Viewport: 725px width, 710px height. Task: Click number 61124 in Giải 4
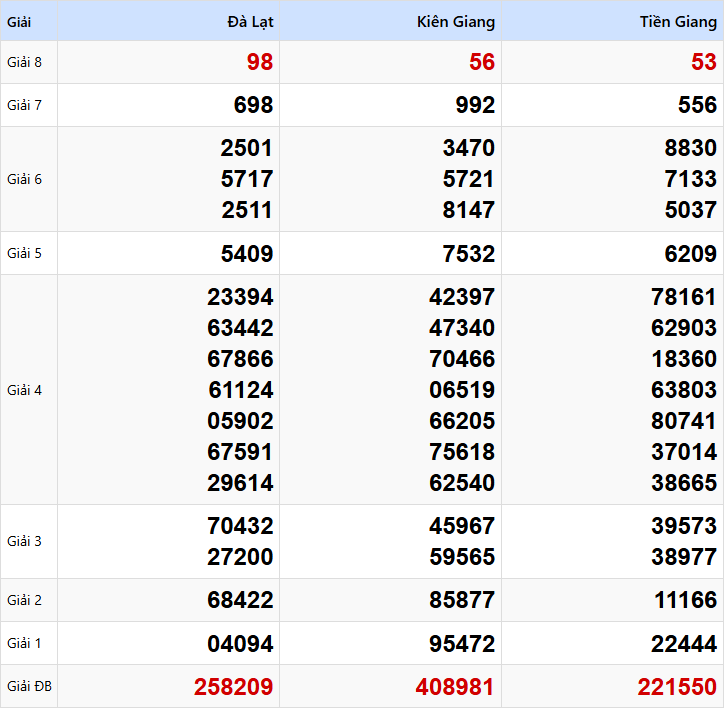[x=240, y=390]
